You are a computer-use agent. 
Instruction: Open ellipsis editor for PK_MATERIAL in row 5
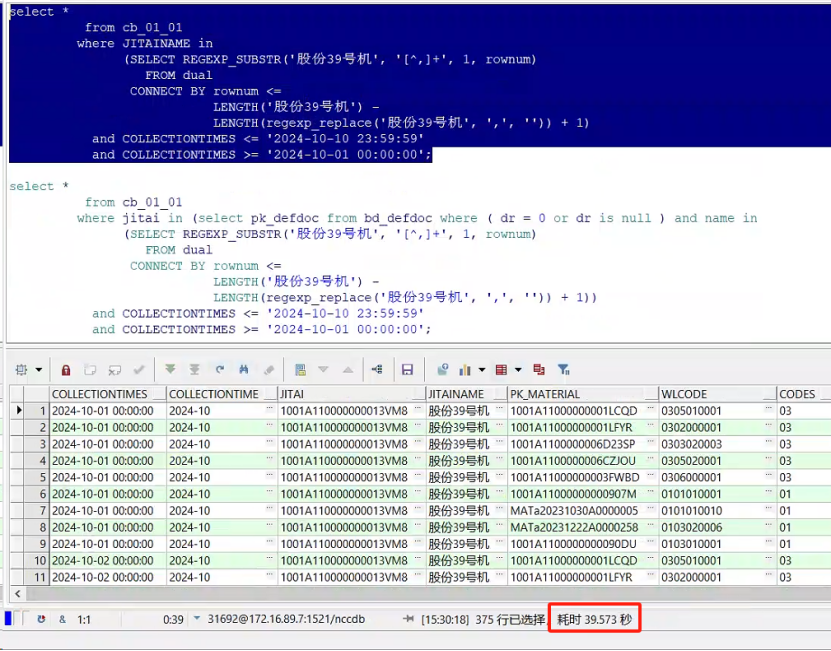pos(650,476)
